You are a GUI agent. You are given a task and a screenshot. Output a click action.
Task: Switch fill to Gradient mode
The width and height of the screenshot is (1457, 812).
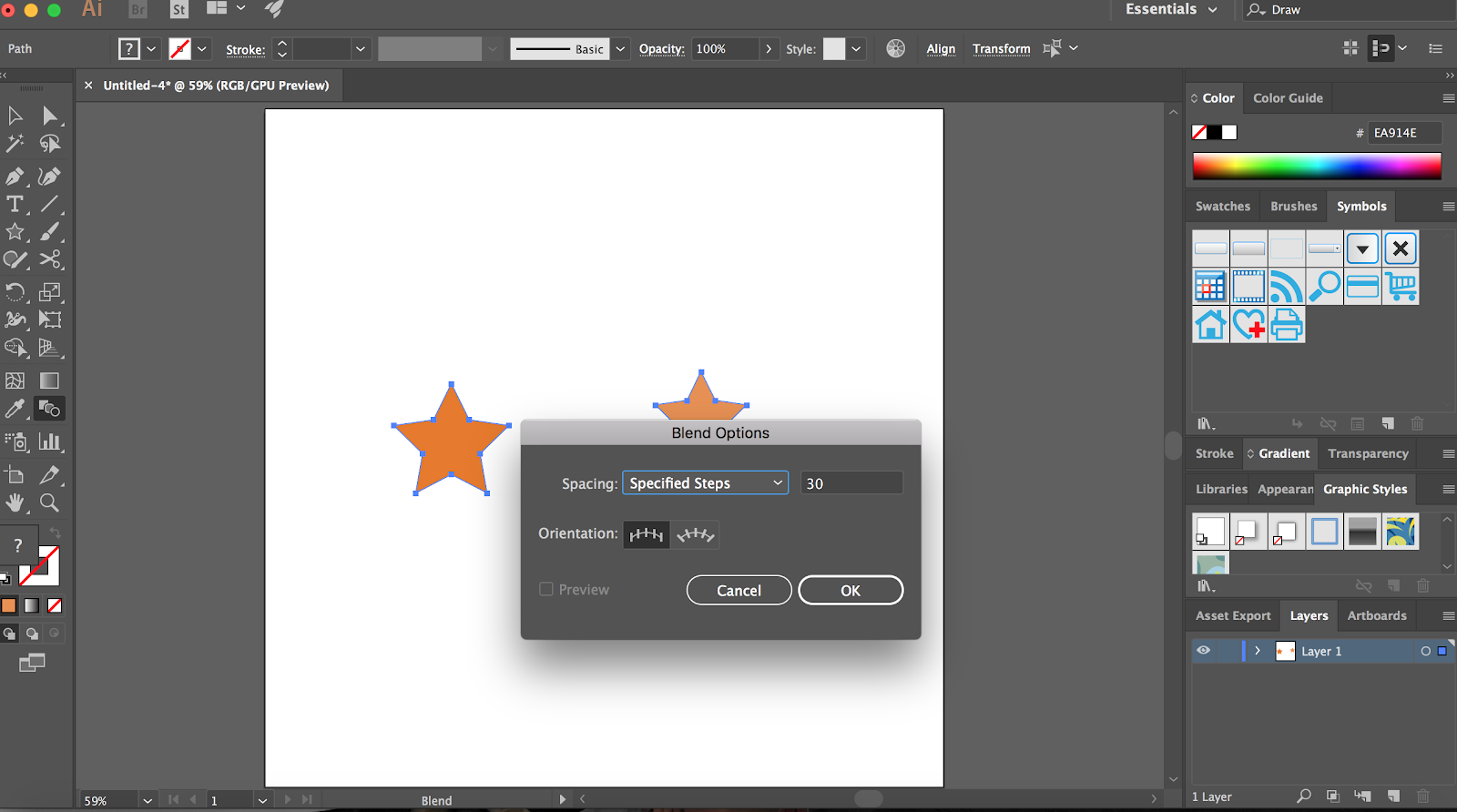pos(32,605)
